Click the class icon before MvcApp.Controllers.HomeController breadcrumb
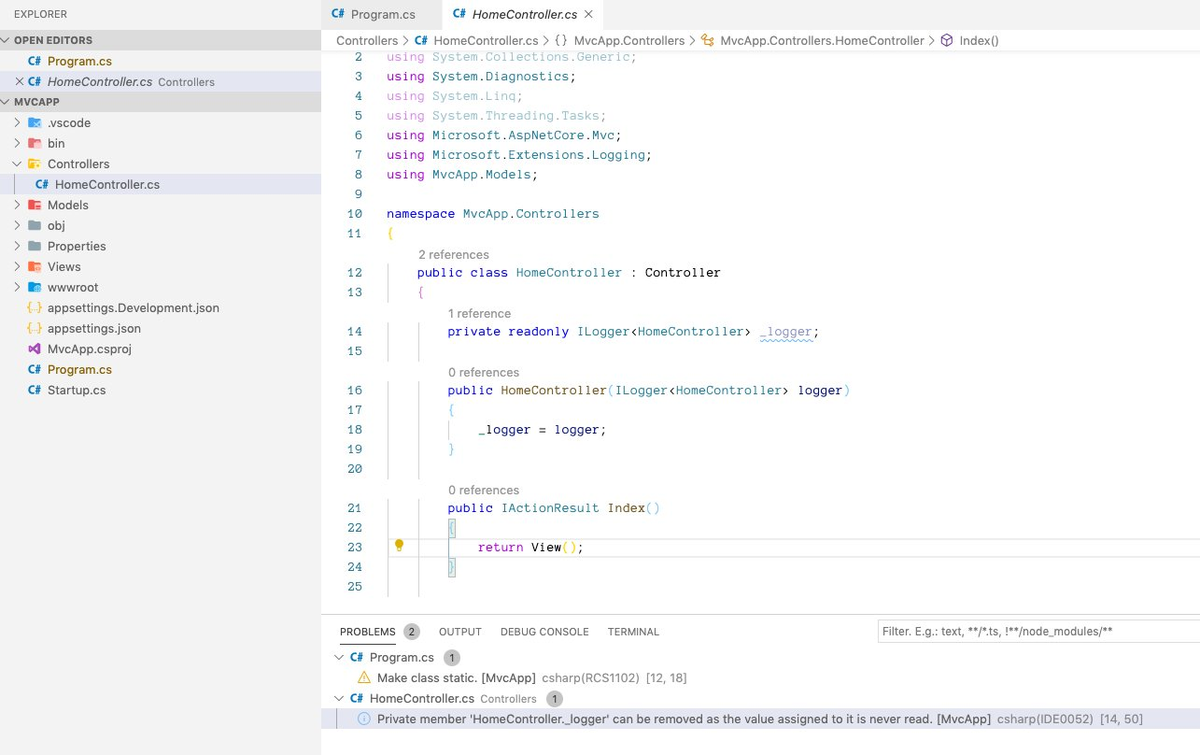 pyautogui.click(x=708, y=41)
